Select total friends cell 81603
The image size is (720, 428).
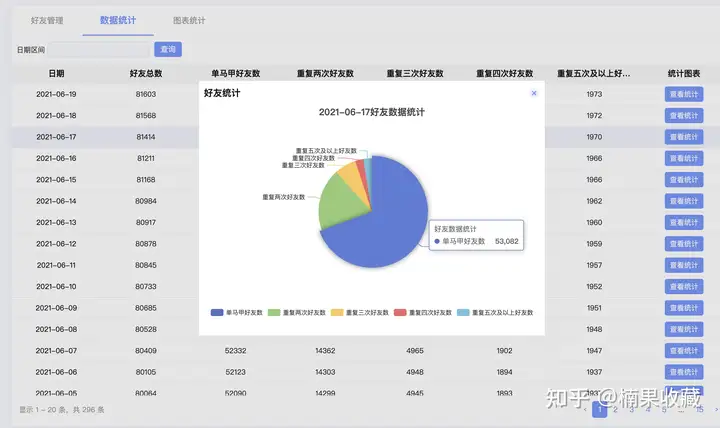(x=146, y=94)
